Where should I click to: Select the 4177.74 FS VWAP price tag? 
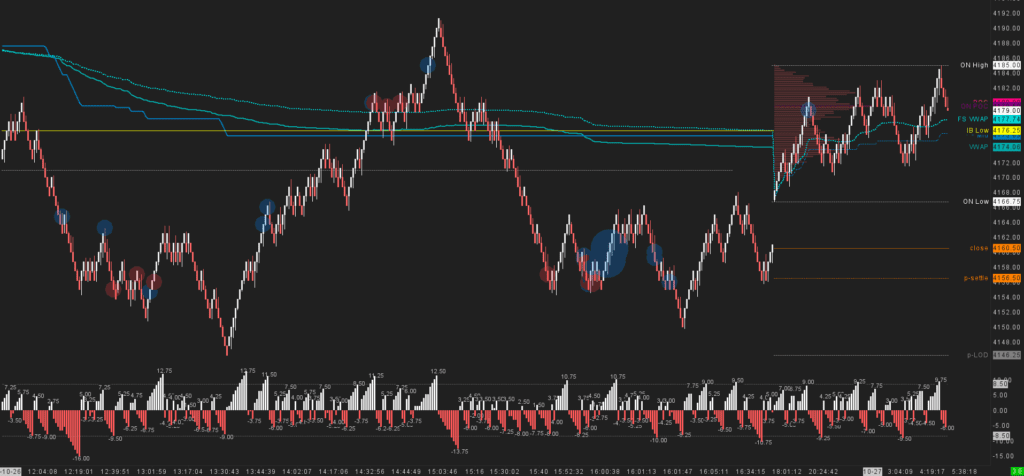tap(1006, 119)
